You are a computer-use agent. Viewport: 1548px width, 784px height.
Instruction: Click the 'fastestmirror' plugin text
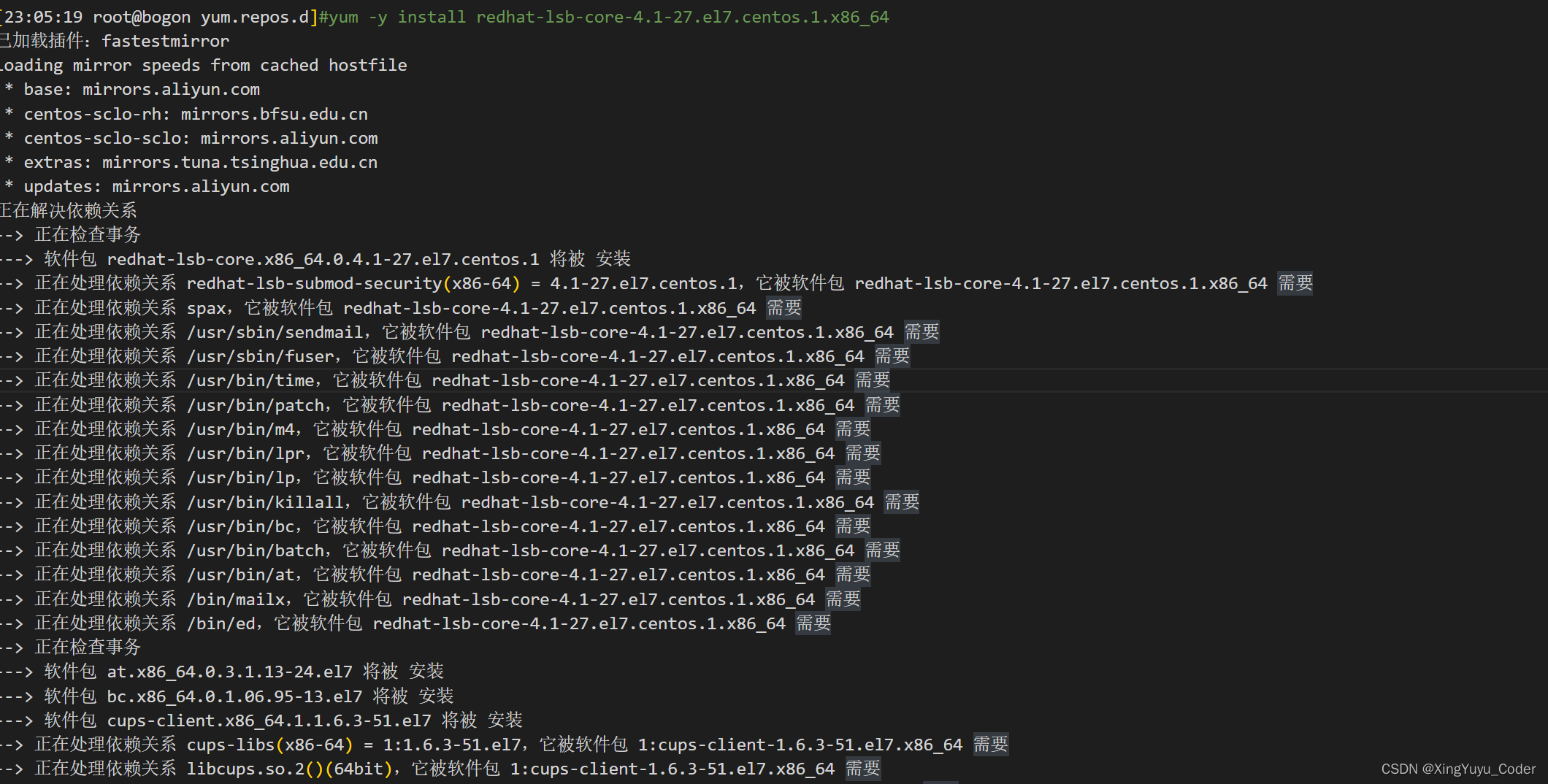pos(165,41)
